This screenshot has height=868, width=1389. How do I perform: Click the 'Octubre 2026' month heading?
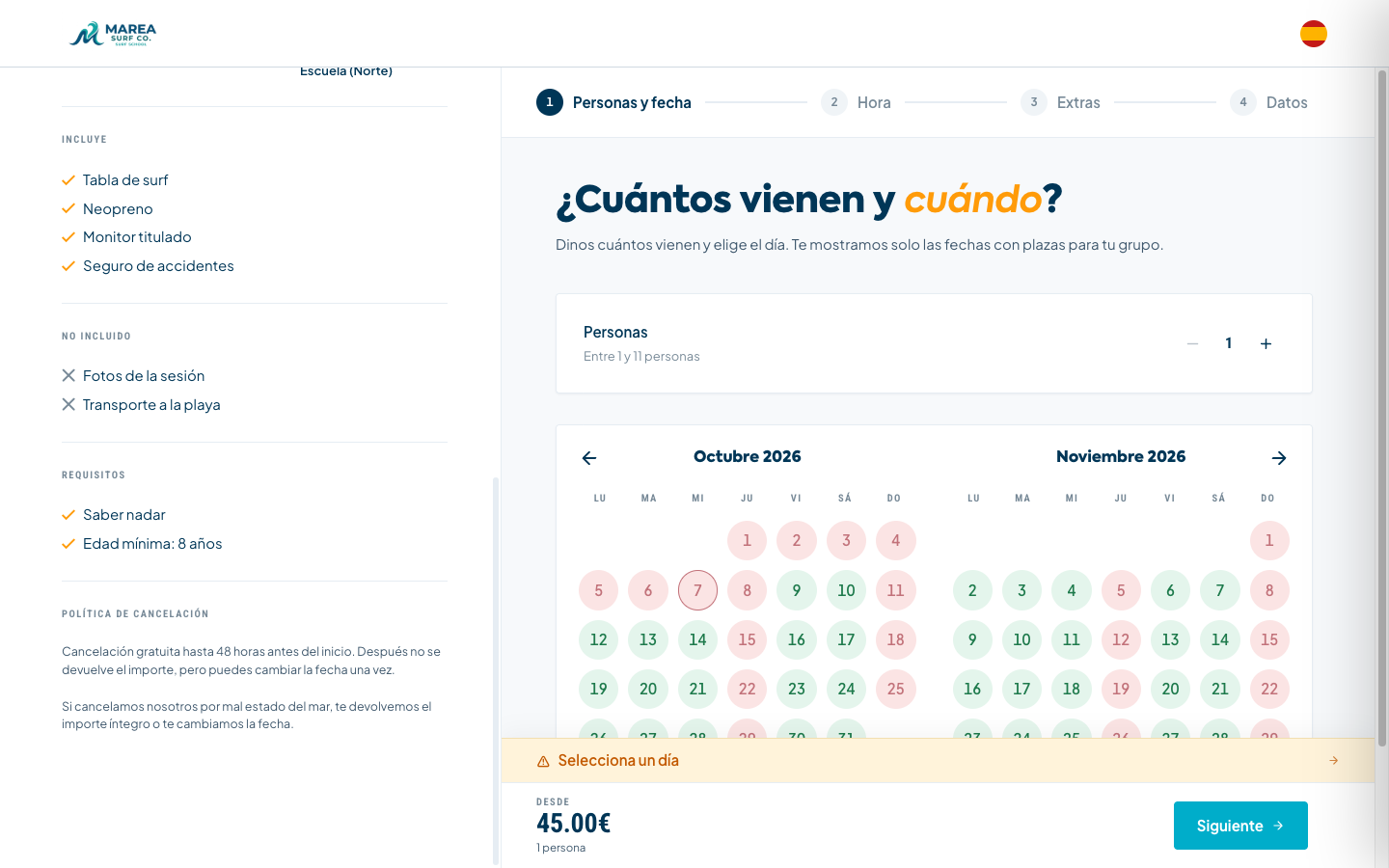[x=748, y=457]
